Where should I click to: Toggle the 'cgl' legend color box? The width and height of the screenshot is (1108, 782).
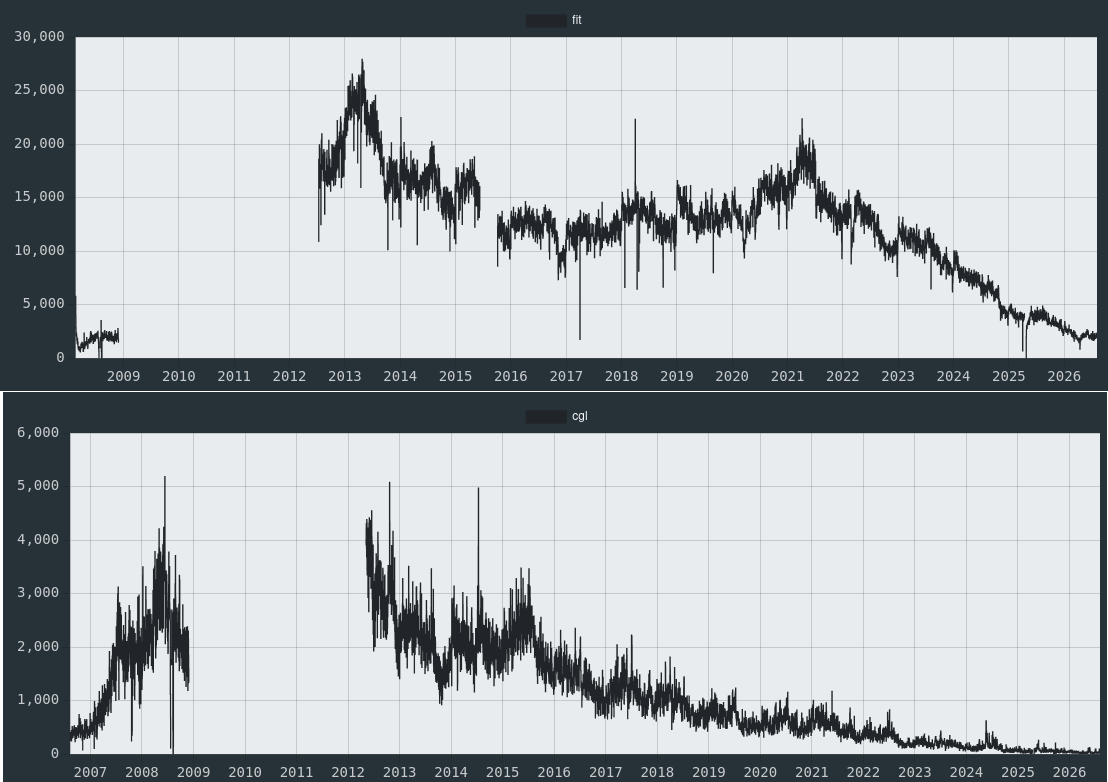pos(546,417)
